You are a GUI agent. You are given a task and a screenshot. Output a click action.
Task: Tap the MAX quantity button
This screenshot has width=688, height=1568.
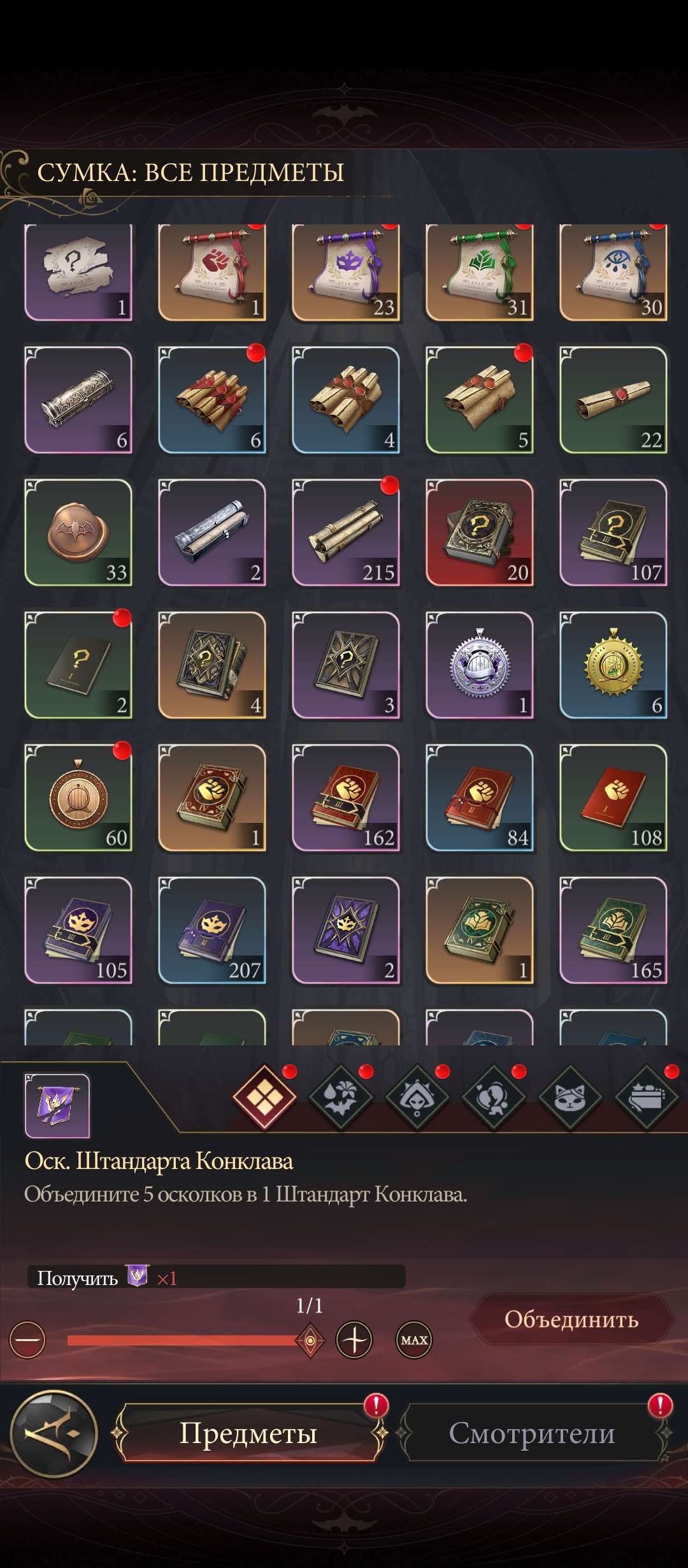414,1340
